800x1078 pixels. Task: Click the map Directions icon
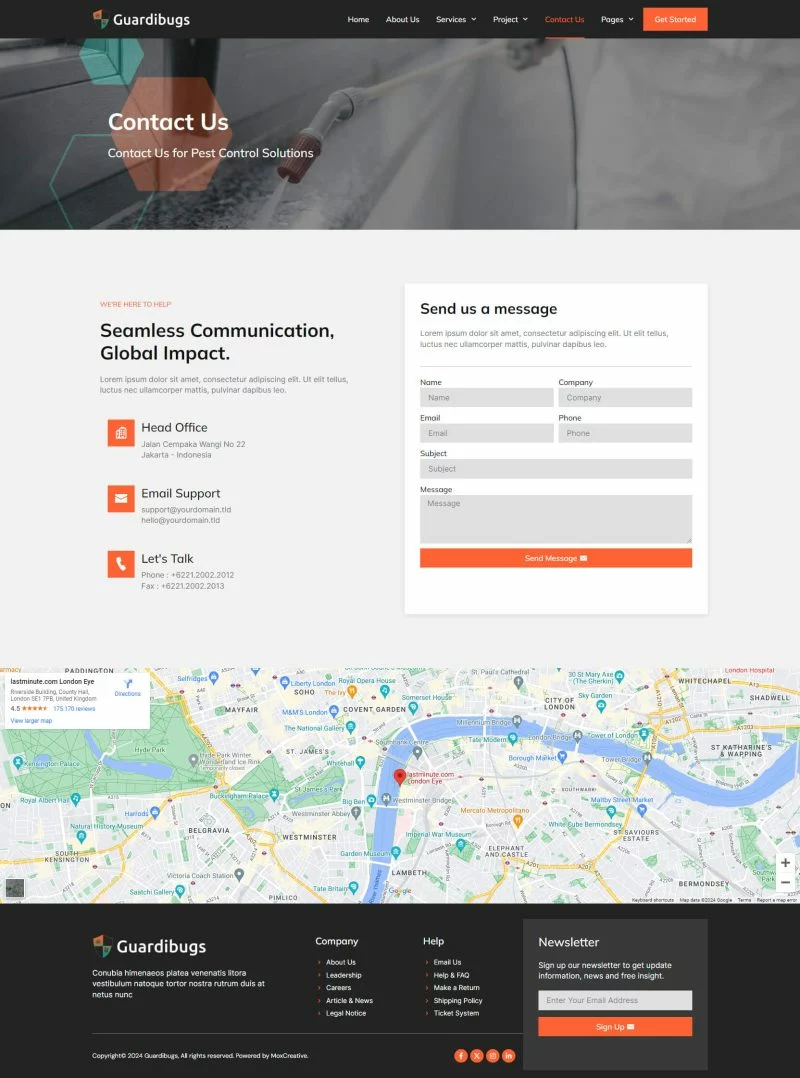128,684
